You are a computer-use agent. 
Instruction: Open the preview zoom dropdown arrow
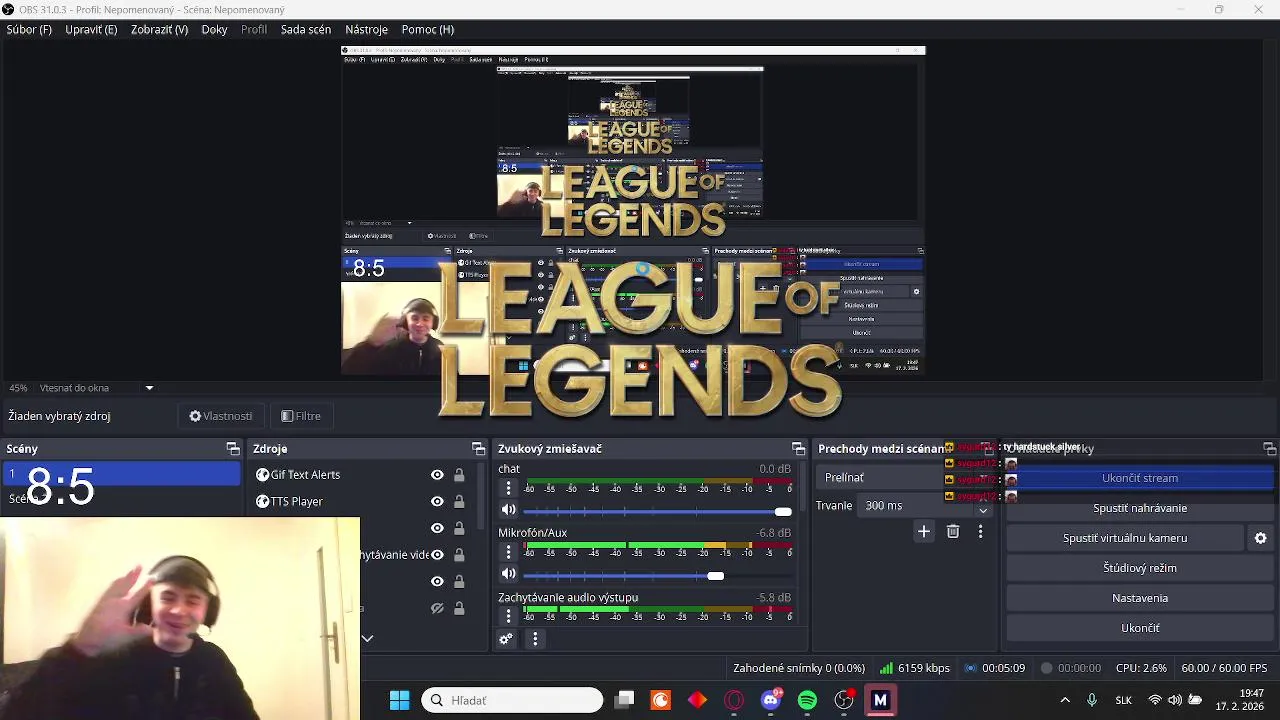149,388
